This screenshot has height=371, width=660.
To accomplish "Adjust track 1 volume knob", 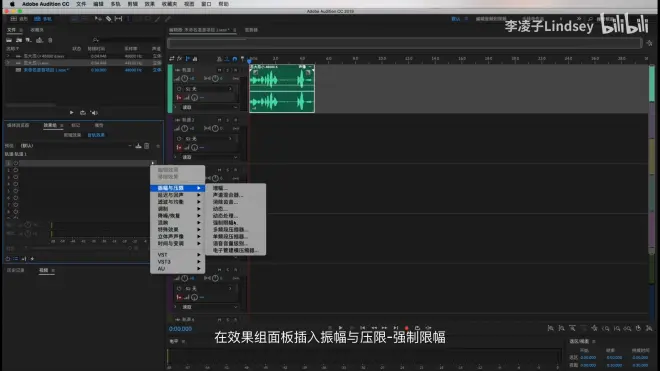I will point(184,79).
